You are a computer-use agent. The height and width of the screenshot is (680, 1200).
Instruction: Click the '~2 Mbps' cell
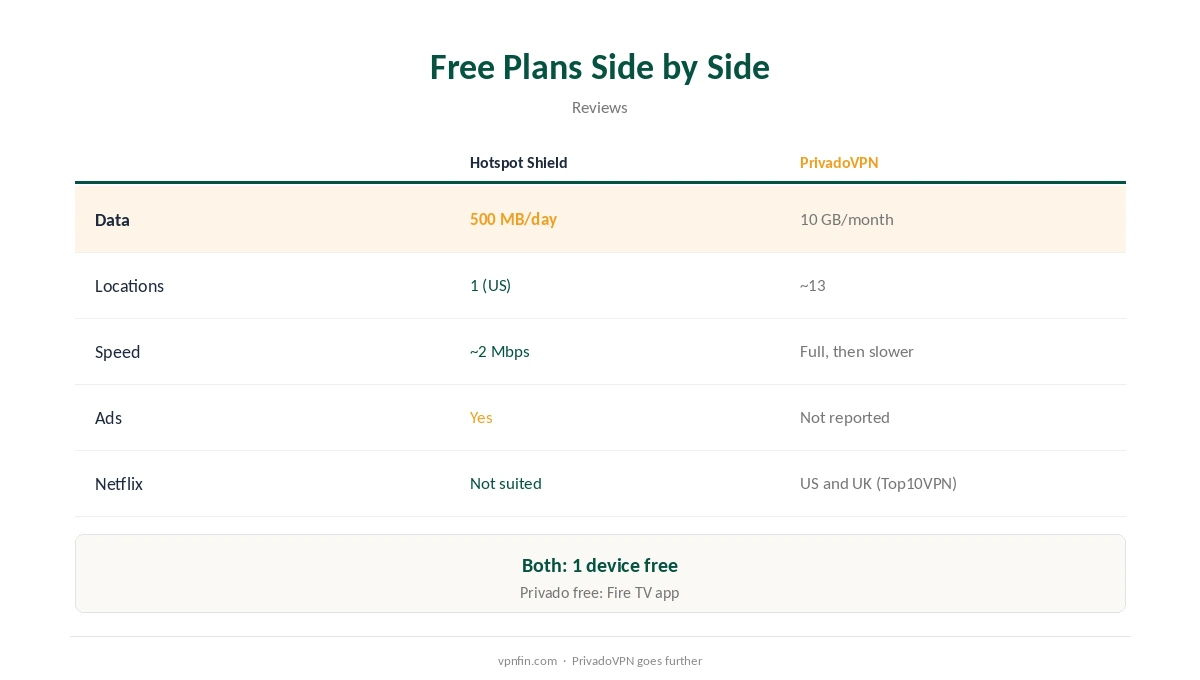click(500, 351)
